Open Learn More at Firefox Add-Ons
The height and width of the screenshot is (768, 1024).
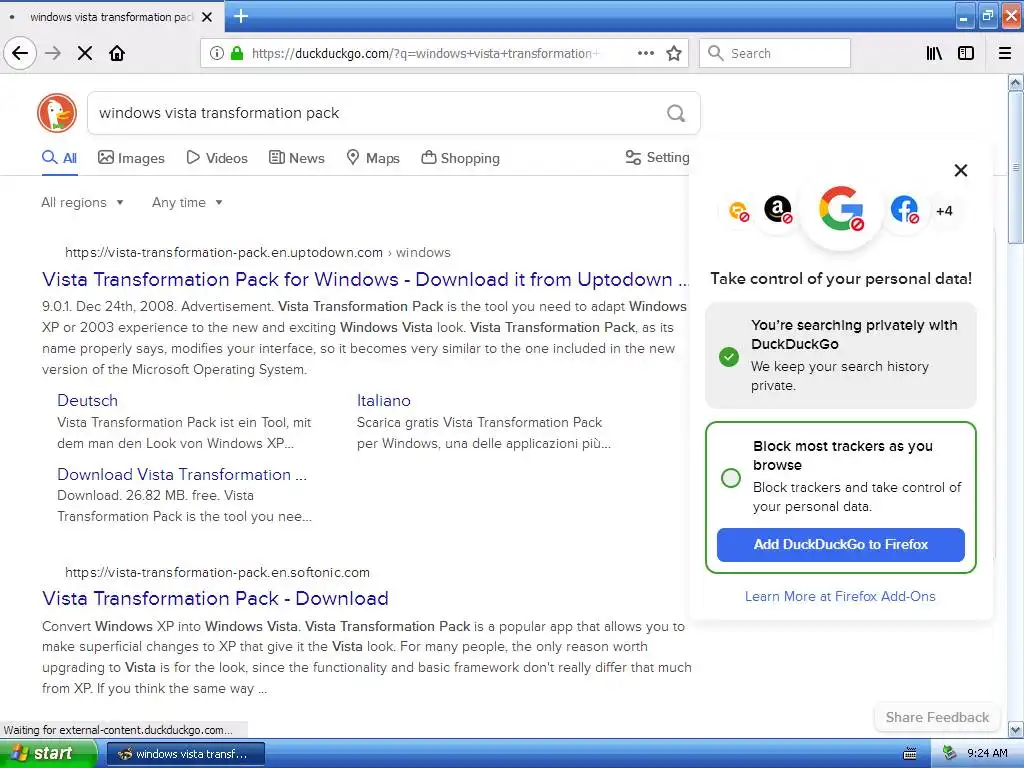(x=840, y=596)
